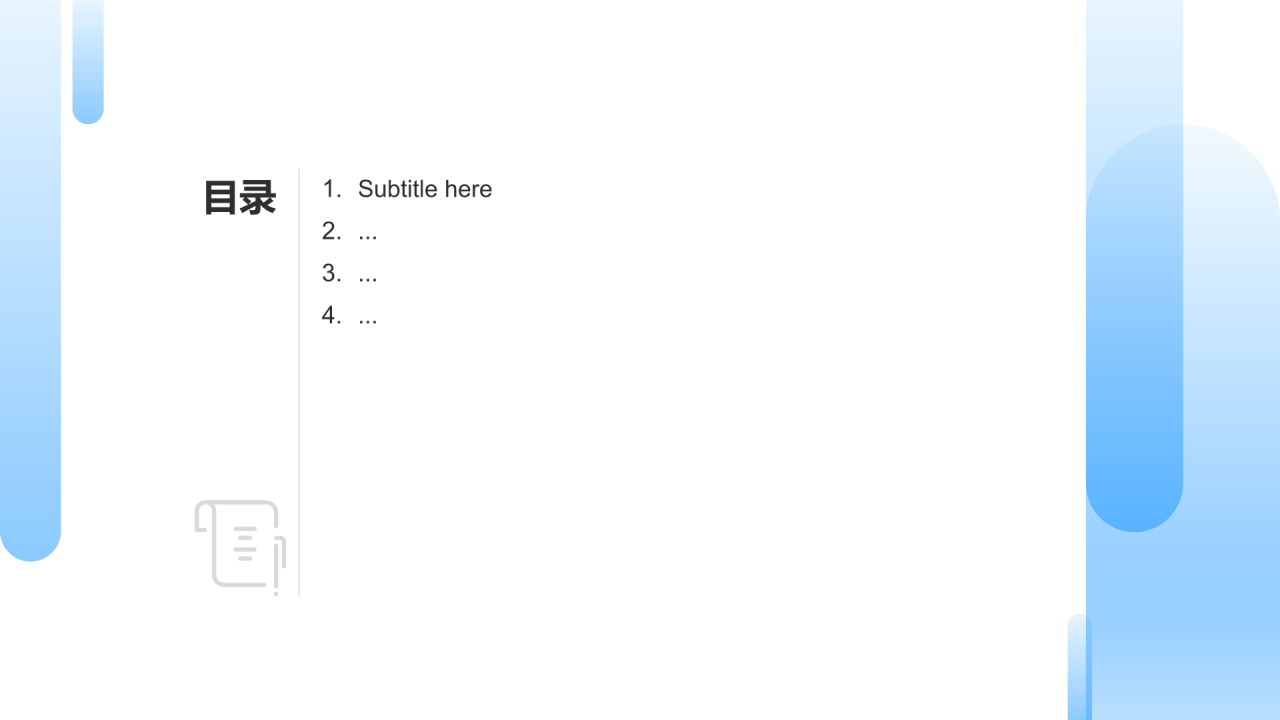Click the curled top-left corner of scroll icon

point(204,517)
